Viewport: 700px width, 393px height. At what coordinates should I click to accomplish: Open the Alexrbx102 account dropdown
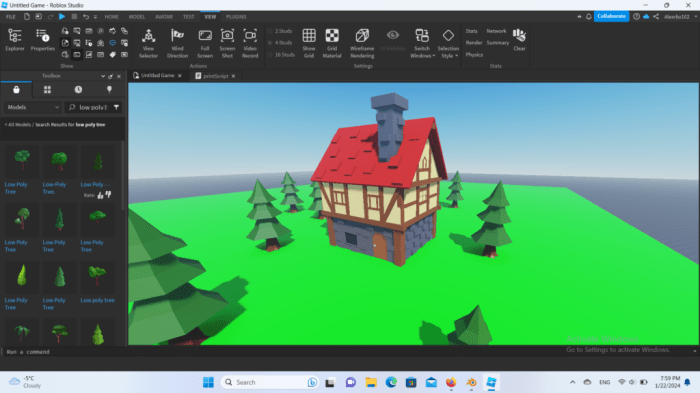[x=680, y=17]
